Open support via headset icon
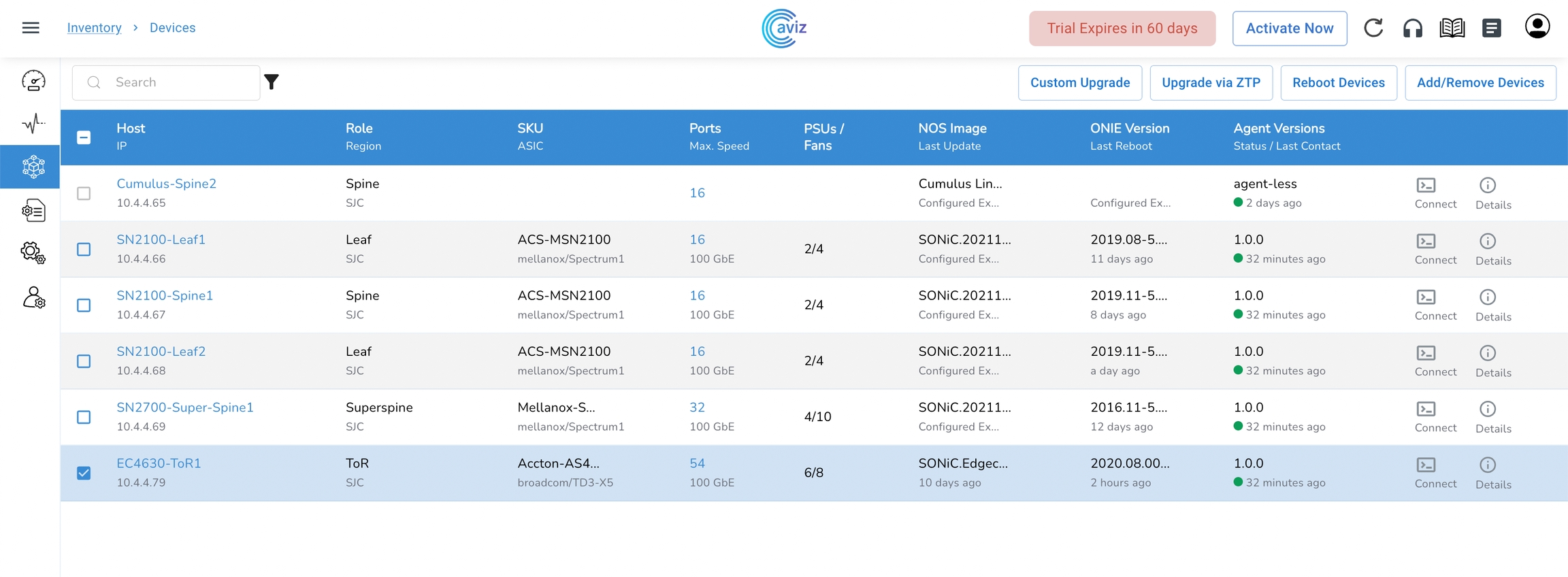Screen dimensions: 1568x577 [x=1412, y=28]
